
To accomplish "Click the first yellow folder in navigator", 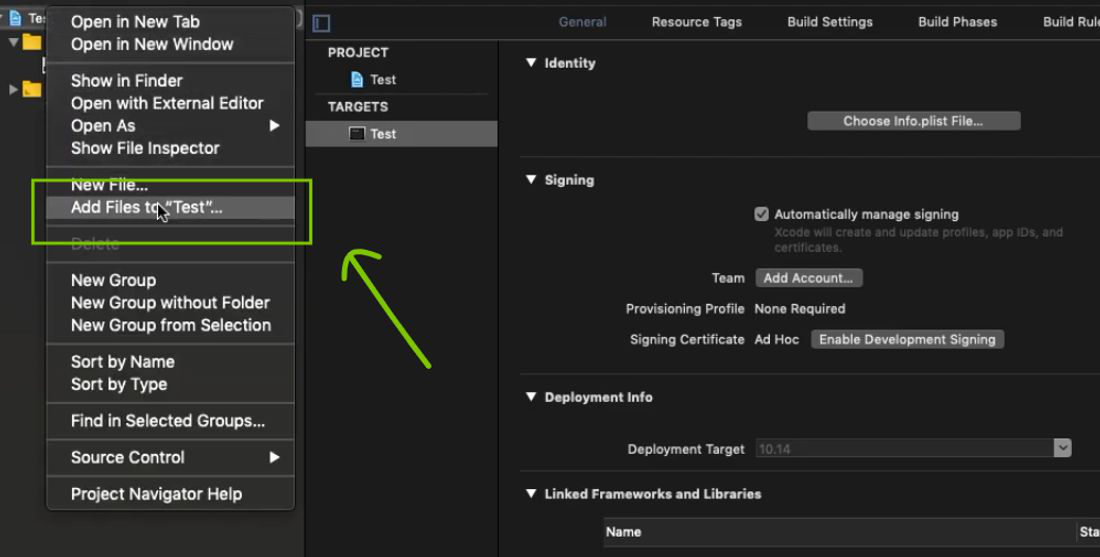I will point(32,42).
